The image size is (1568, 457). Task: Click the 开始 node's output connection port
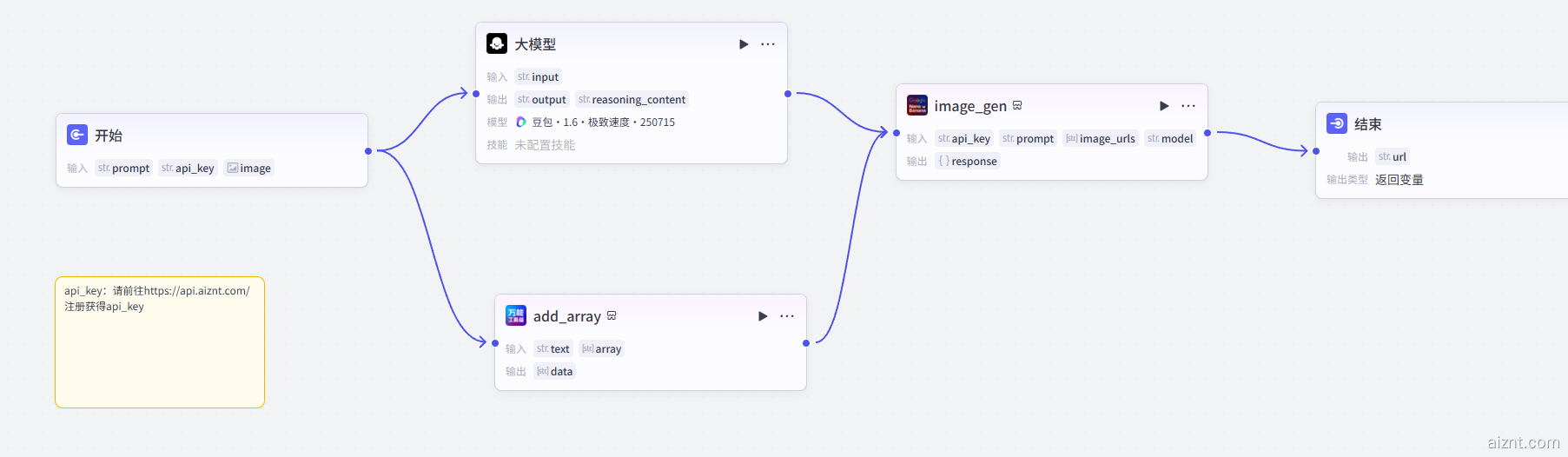(x=368, y=151)
